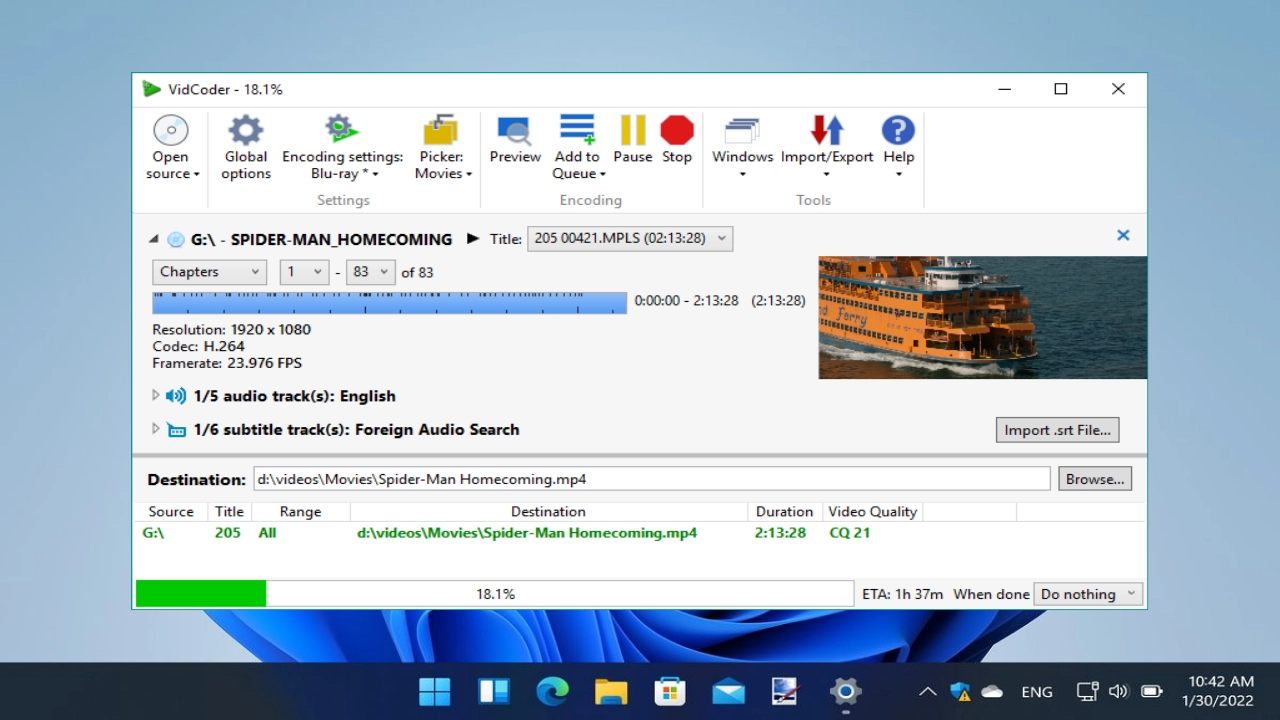Click the CQ 21 quality value
Viewport: 1280px width, 720px height.
coord(850,533)
